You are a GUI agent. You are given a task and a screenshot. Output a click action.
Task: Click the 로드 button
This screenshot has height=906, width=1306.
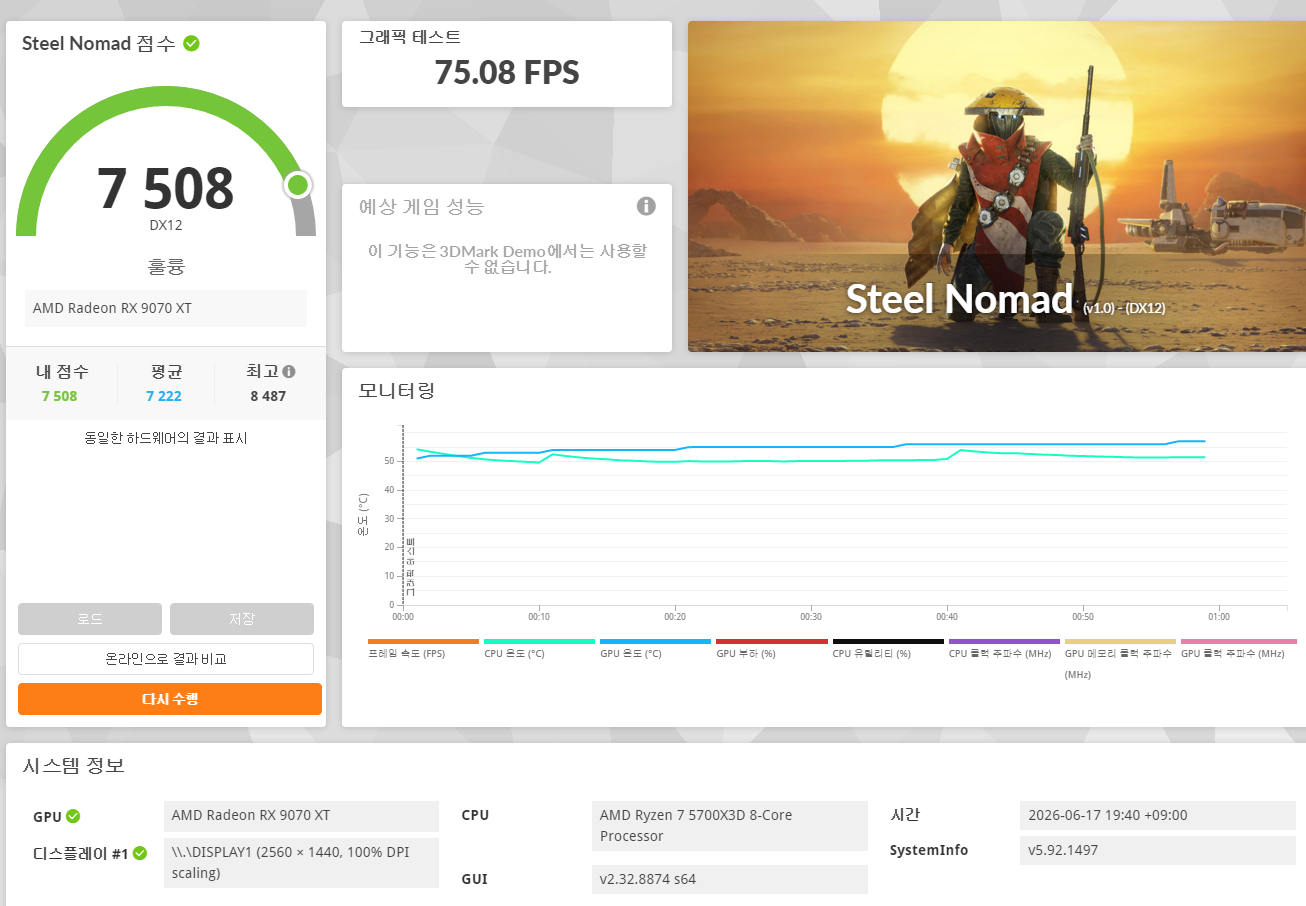coord(90,619)
